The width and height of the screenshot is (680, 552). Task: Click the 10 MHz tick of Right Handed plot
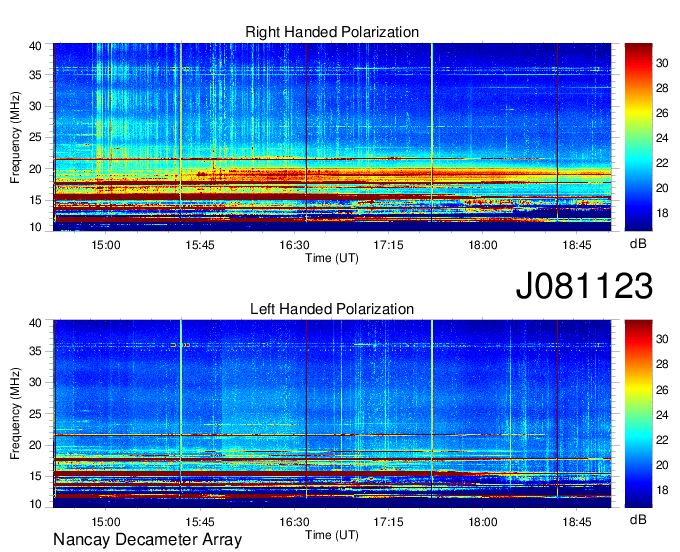tap(35, 228)
